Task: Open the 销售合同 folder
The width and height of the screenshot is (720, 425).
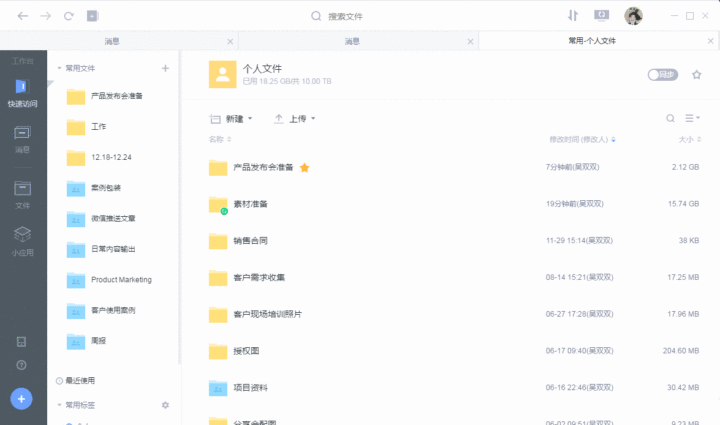Action: 250,241
